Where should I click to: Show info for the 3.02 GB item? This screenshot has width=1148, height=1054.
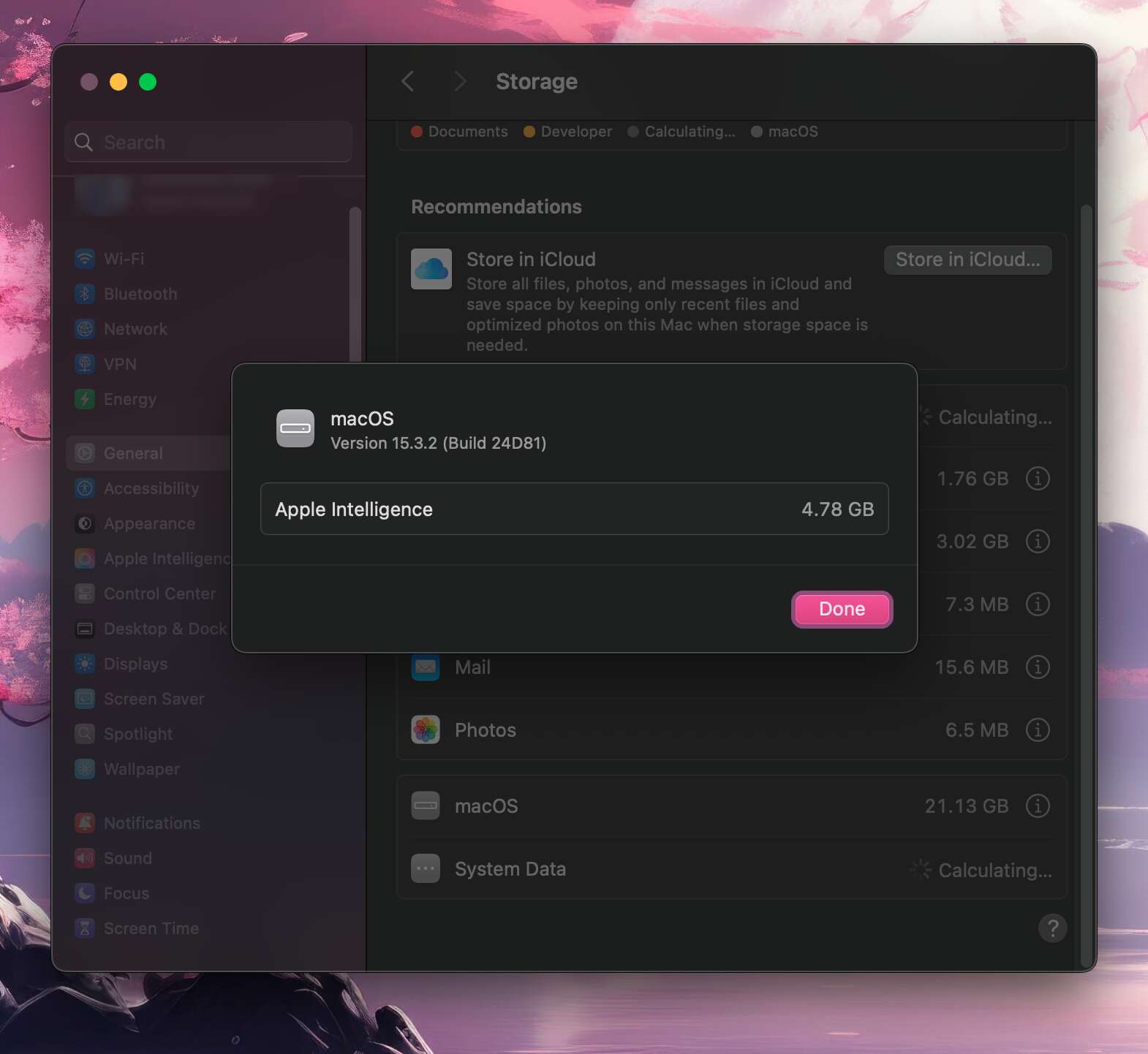click(x=1038, y=541)
